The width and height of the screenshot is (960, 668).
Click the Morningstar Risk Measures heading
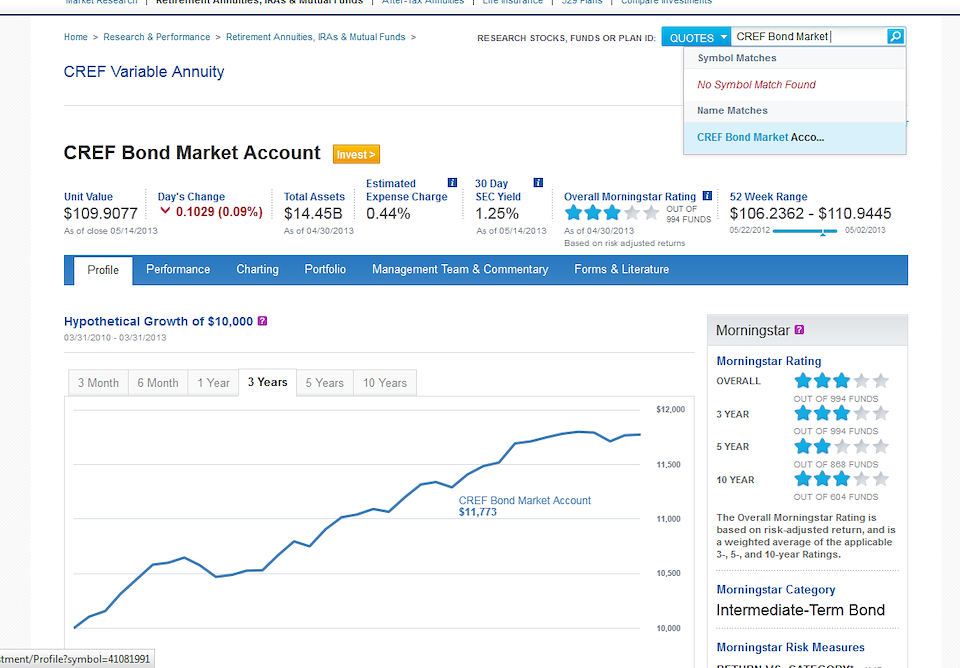[790, 647]
